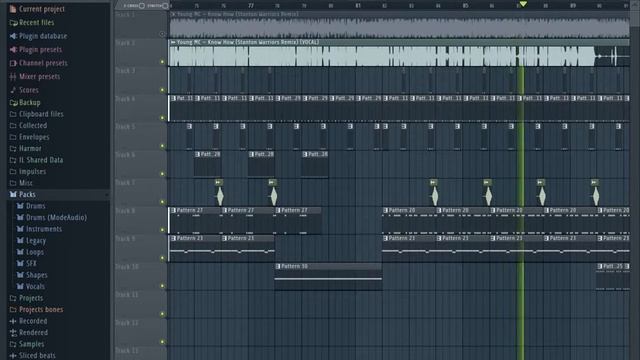
Task: Click the Recorded folder icon
Action: [13, 321]
